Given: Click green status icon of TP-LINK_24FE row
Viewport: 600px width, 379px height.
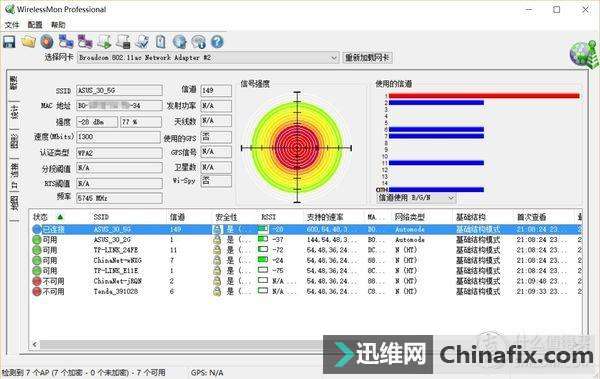Looking at the screenshot, I should pyautogui.click(x=37, y=250).
